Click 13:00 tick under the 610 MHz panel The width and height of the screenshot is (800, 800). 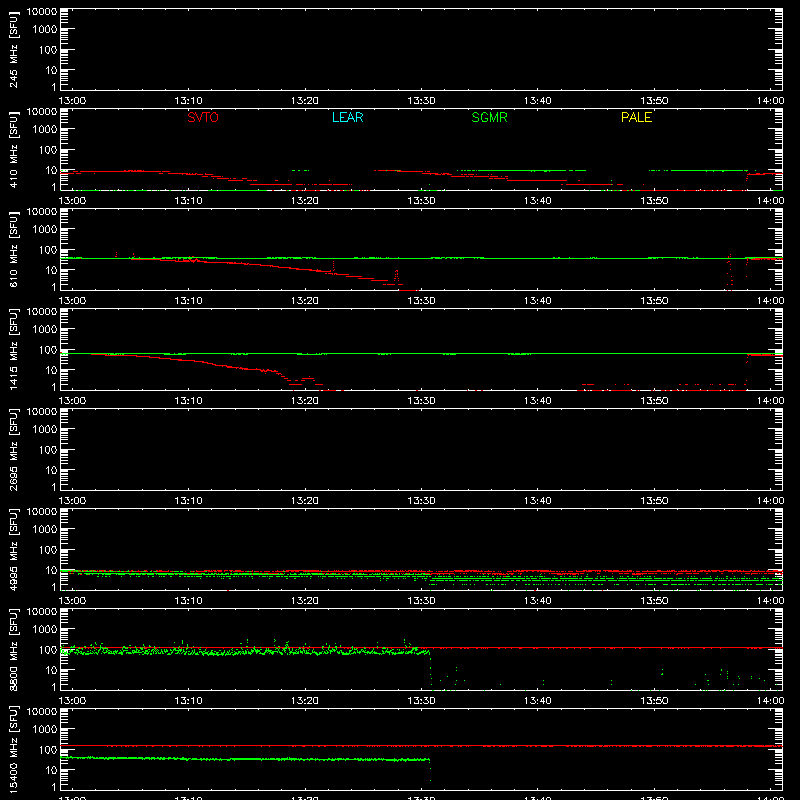pyautogui.click(x=72, y=301)
